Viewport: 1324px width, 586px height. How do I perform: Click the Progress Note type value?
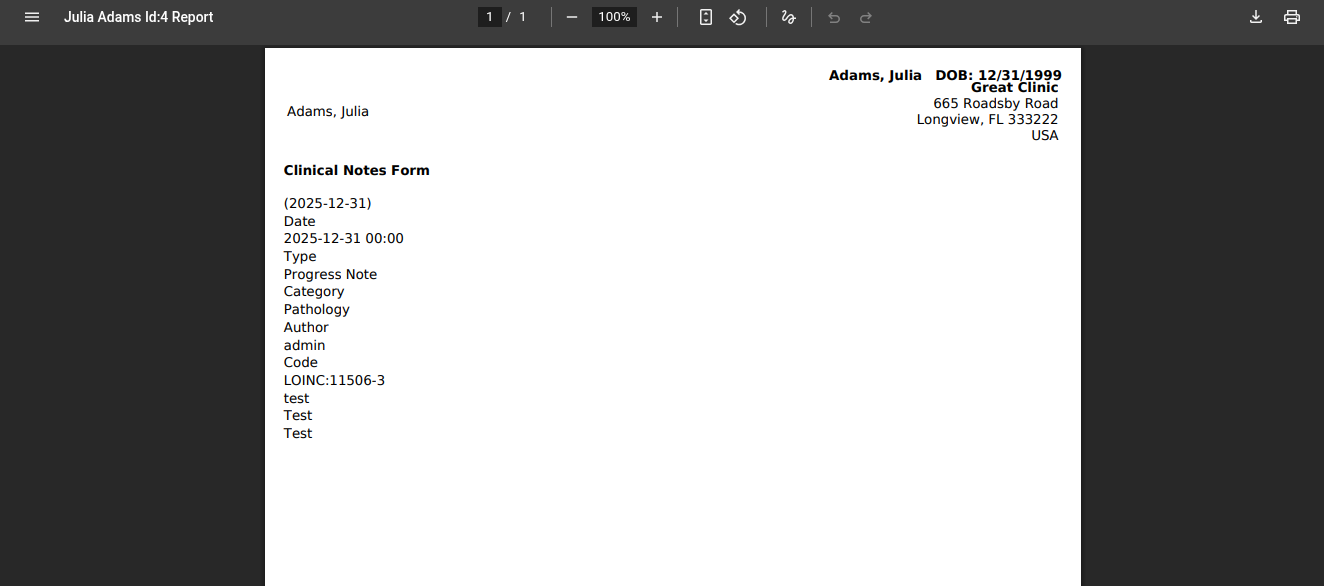point(330,275)
